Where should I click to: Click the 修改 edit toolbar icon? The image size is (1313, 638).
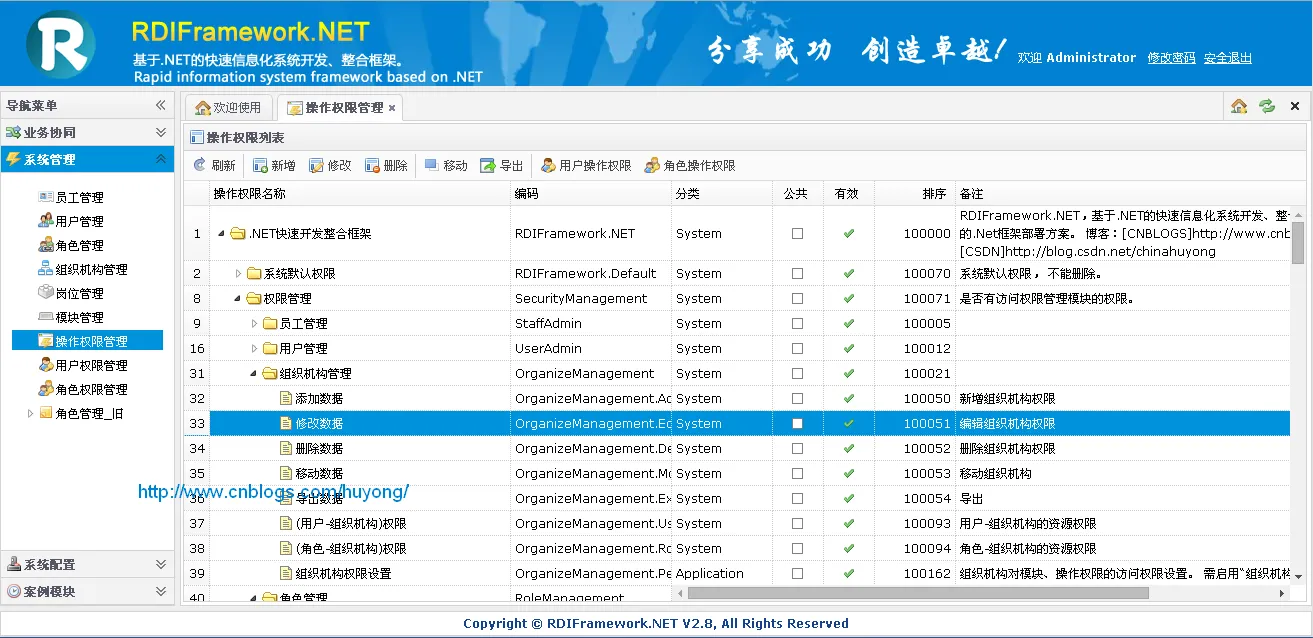[316, 165]
